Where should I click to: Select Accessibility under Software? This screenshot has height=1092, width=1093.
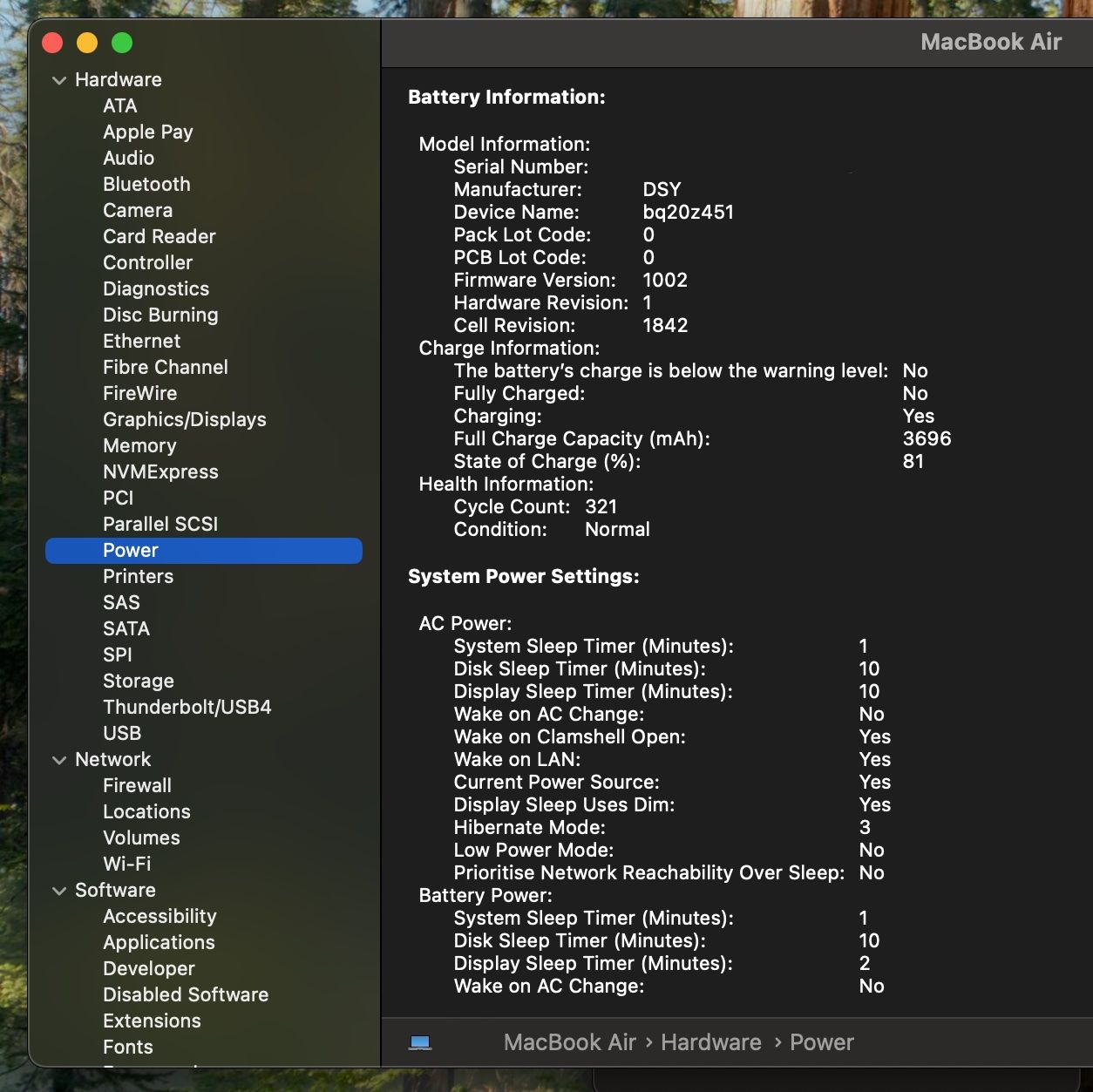coord(160,917)
